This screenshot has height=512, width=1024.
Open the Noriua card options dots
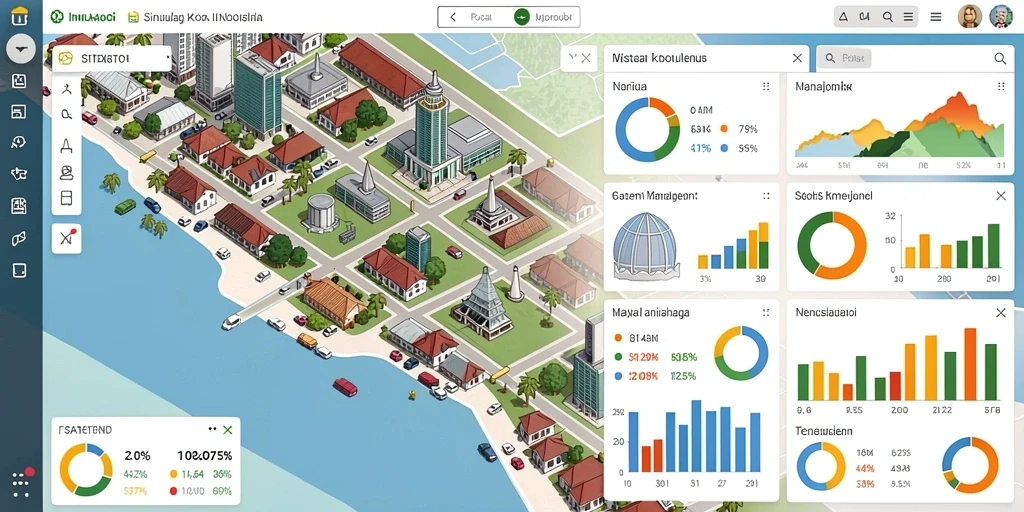[x=766, y=86]
